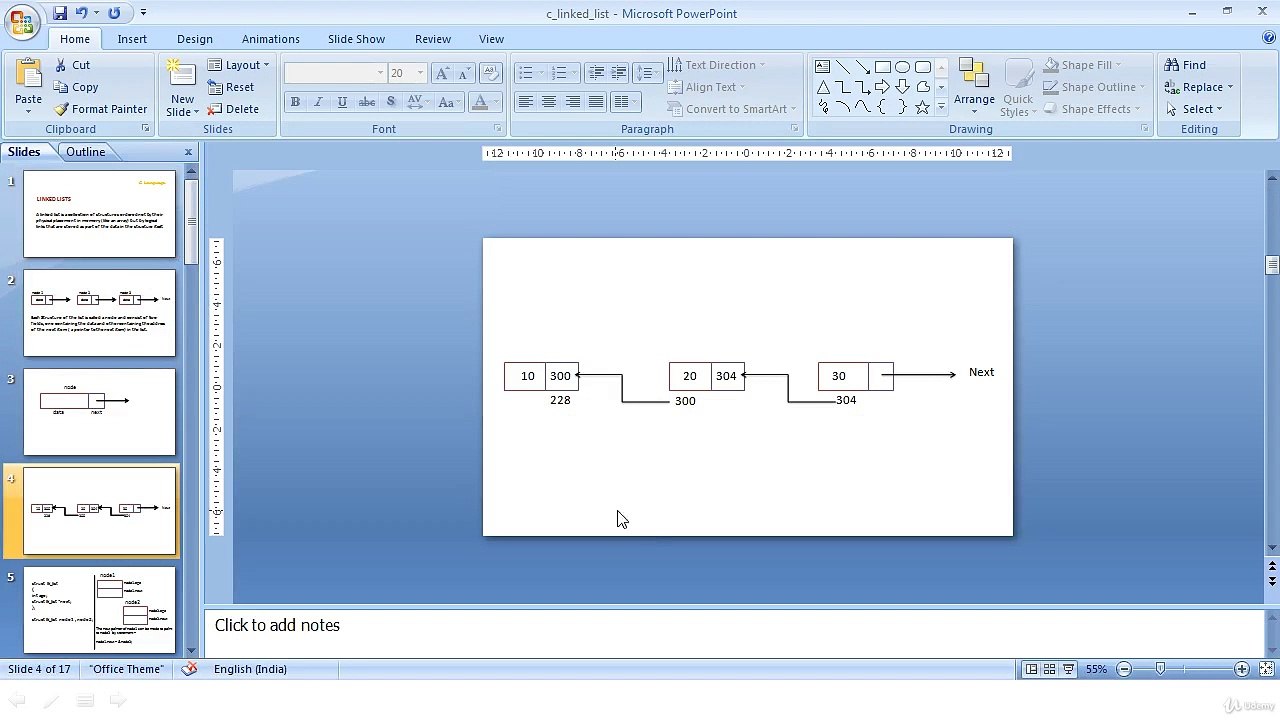1280x720 pixels.
Task: Switch to Slide Sorter view in status bar
Action: click(1050, 669)
